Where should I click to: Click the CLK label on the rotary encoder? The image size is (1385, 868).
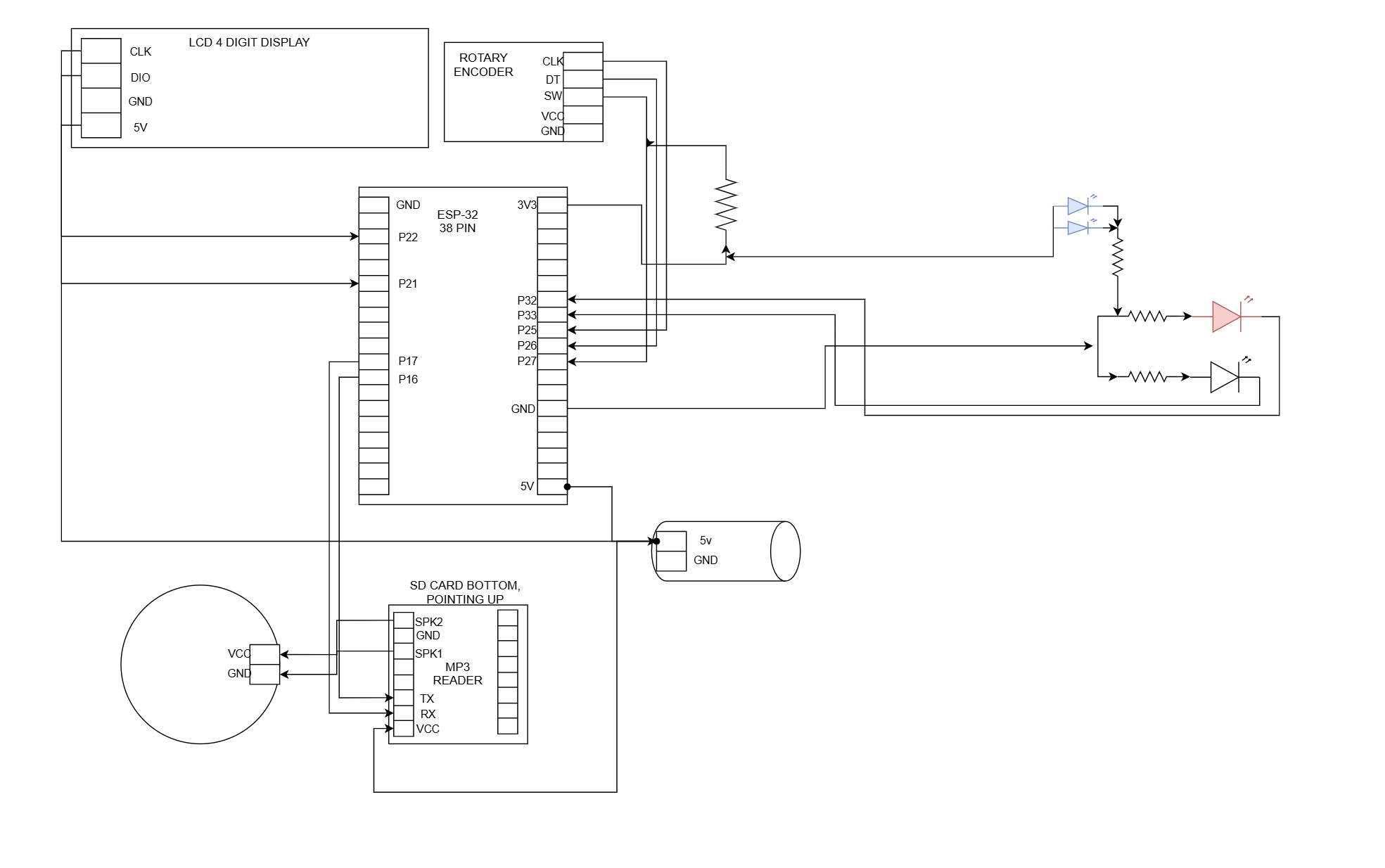tap(553, 61)
